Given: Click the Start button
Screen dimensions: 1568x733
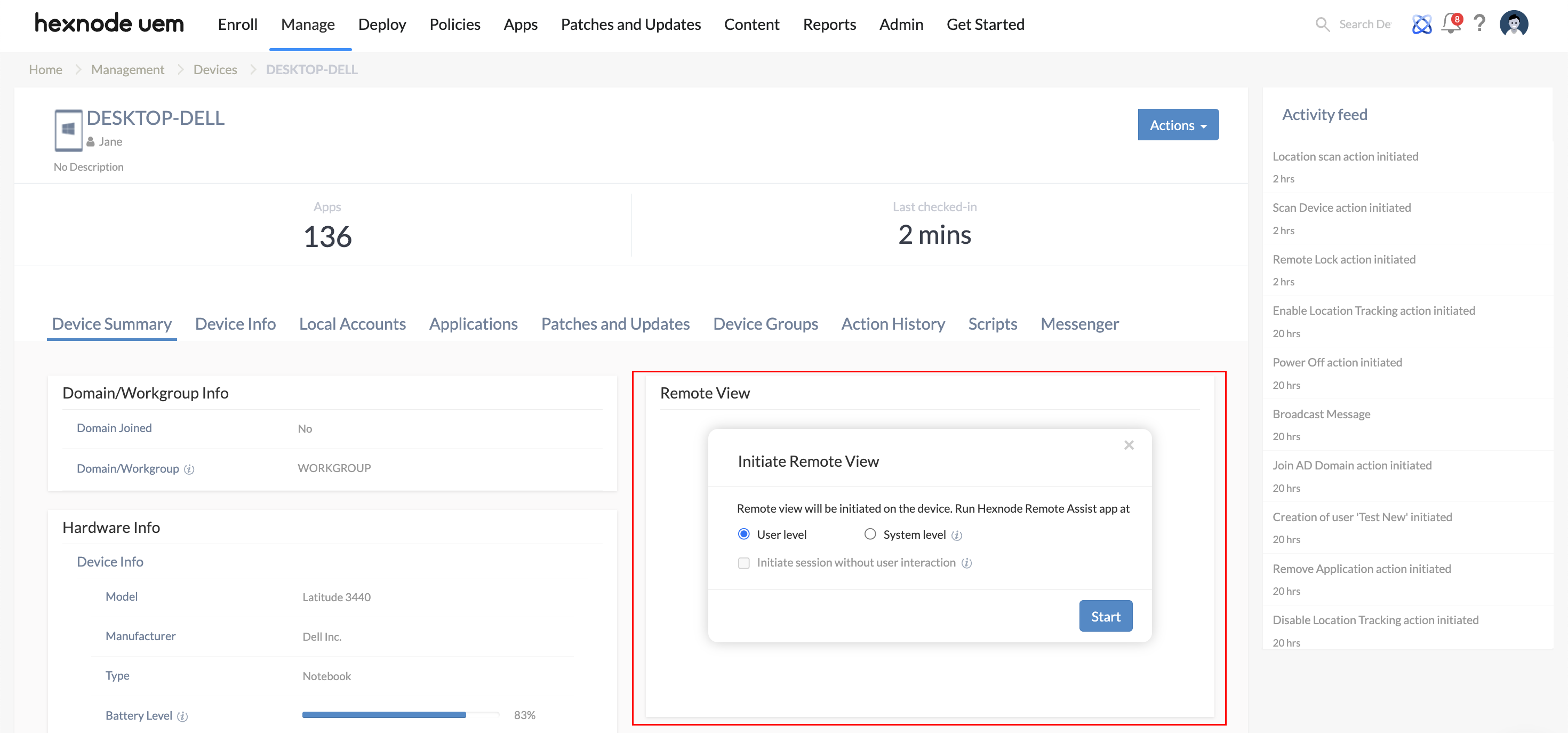Looking at the screenshot, I should coord(1106,616).
